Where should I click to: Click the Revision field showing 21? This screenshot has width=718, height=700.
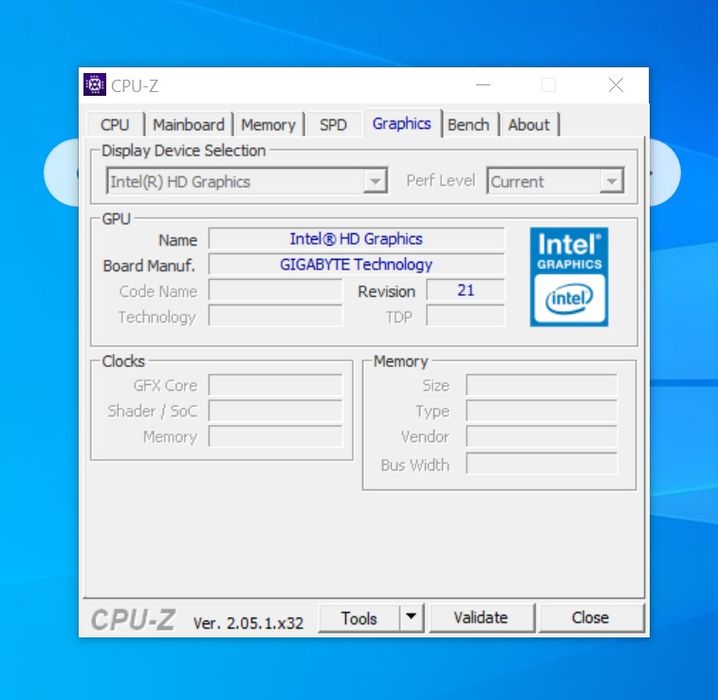click(x=466, y=290)
